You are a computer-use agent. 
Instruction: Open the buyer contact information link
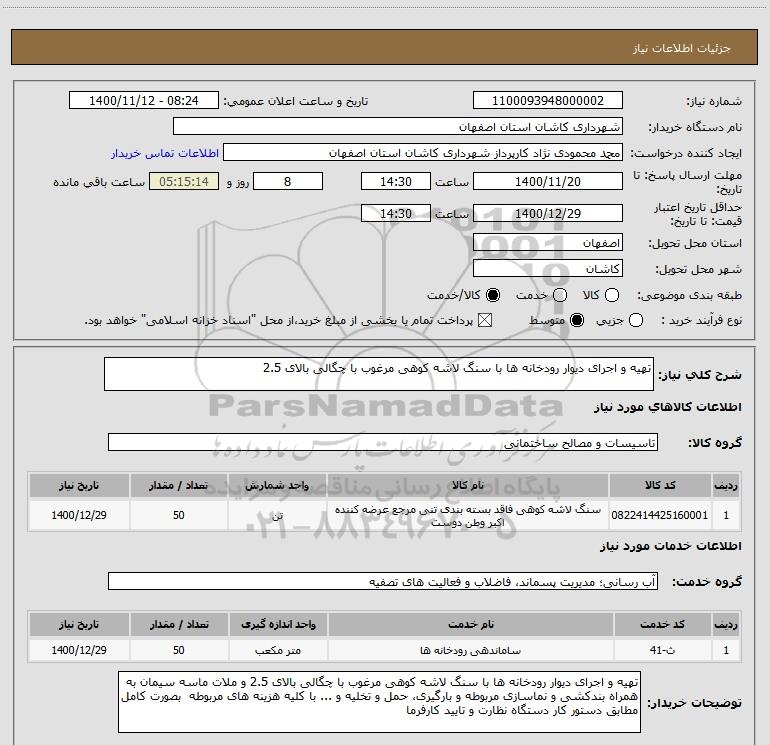click(165, 153)
